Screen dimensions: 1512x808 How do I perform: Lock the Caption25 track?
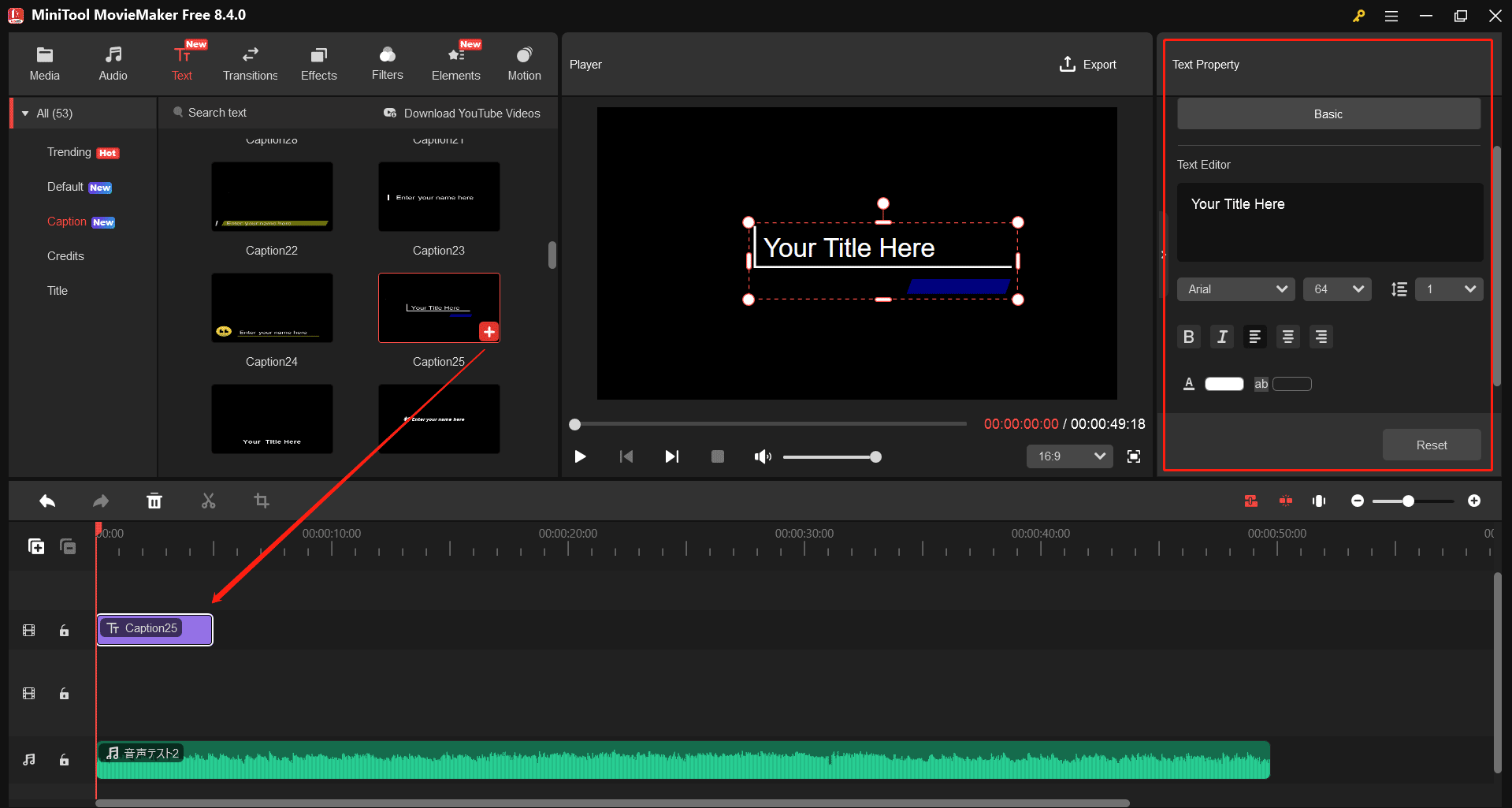64,630
